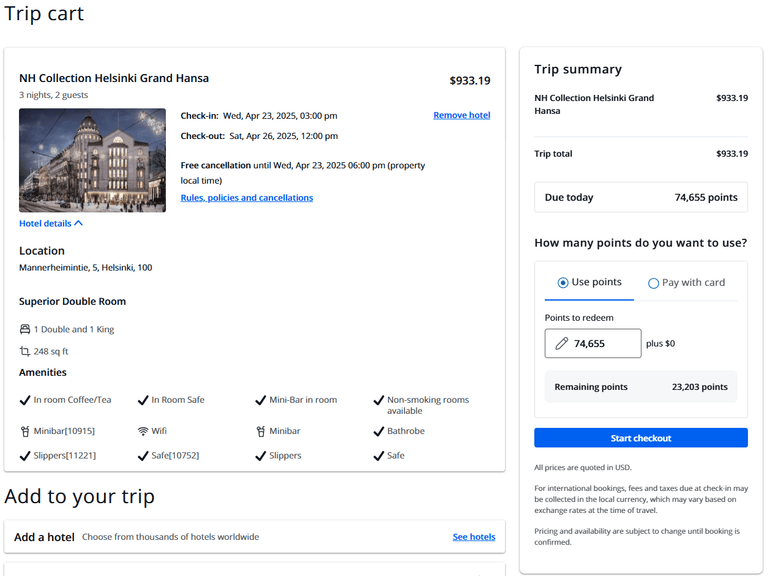Click the Minibar[10915] fridge icon
This screenshot has width=770, height=576.
pos(25,431)
